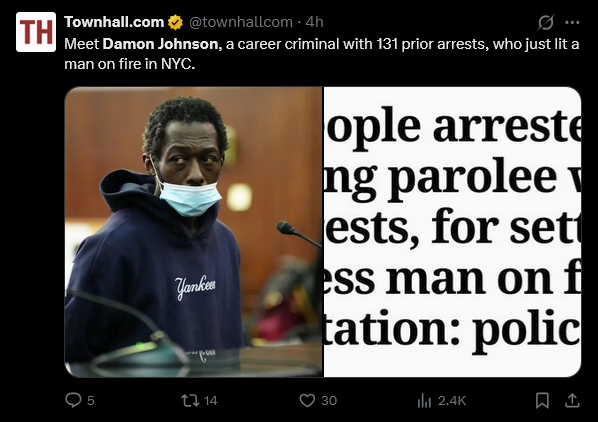
Task: Toggle the Like heart icon
Action: pyautogui.click(x=307, y=400)
